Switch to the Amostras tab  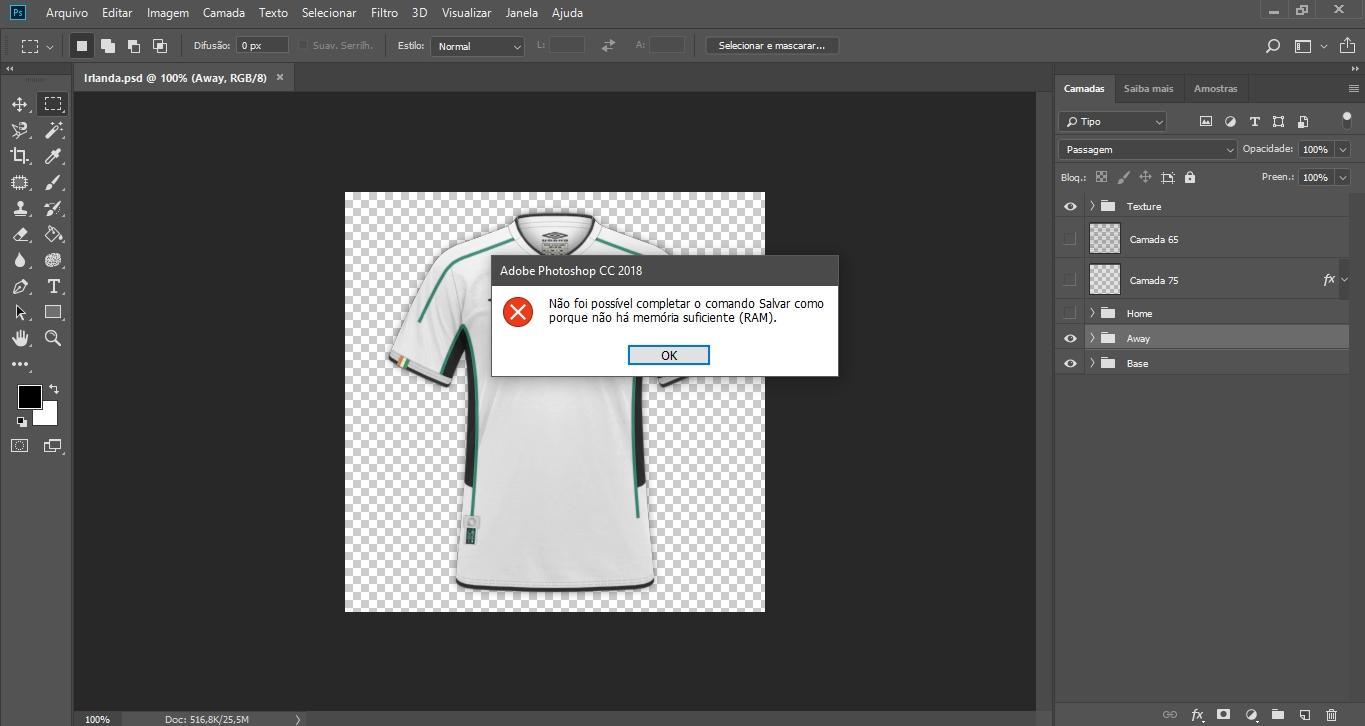[1215, 88]
